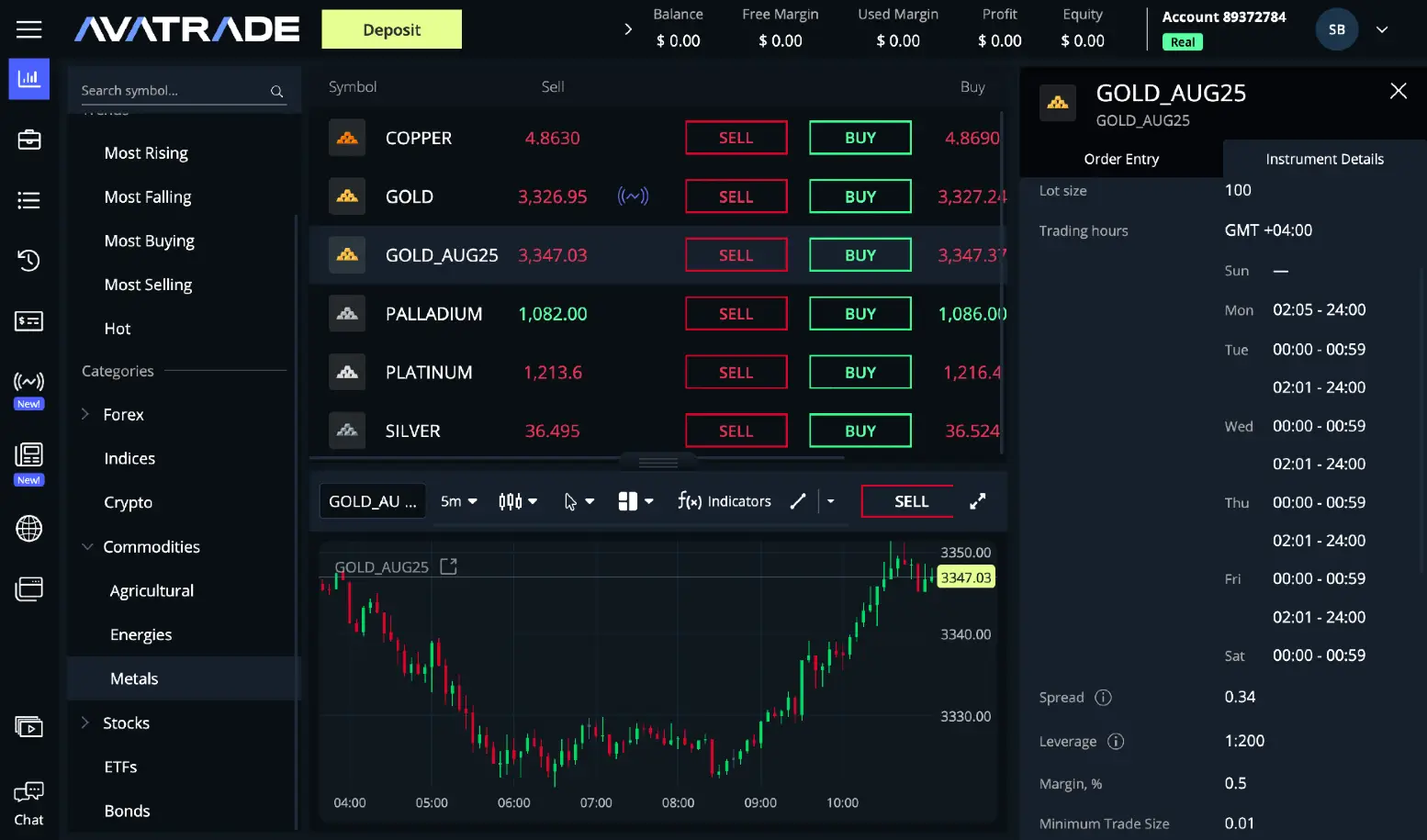Expand the chart to fullscreen
Screen dimensions: 1427x840
click(978, 501)
